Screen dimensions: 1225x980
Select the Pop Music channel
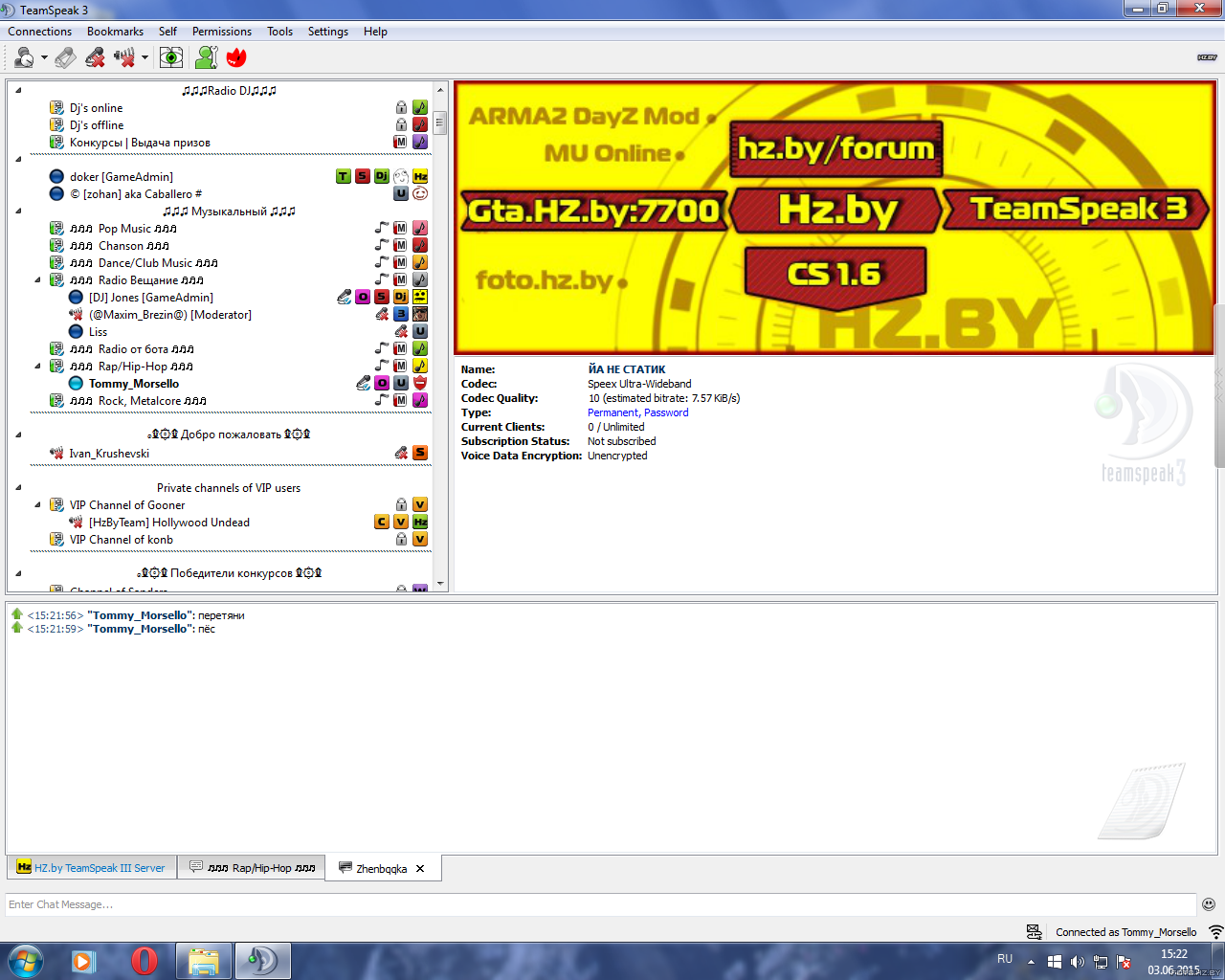[x=123, y=229]
